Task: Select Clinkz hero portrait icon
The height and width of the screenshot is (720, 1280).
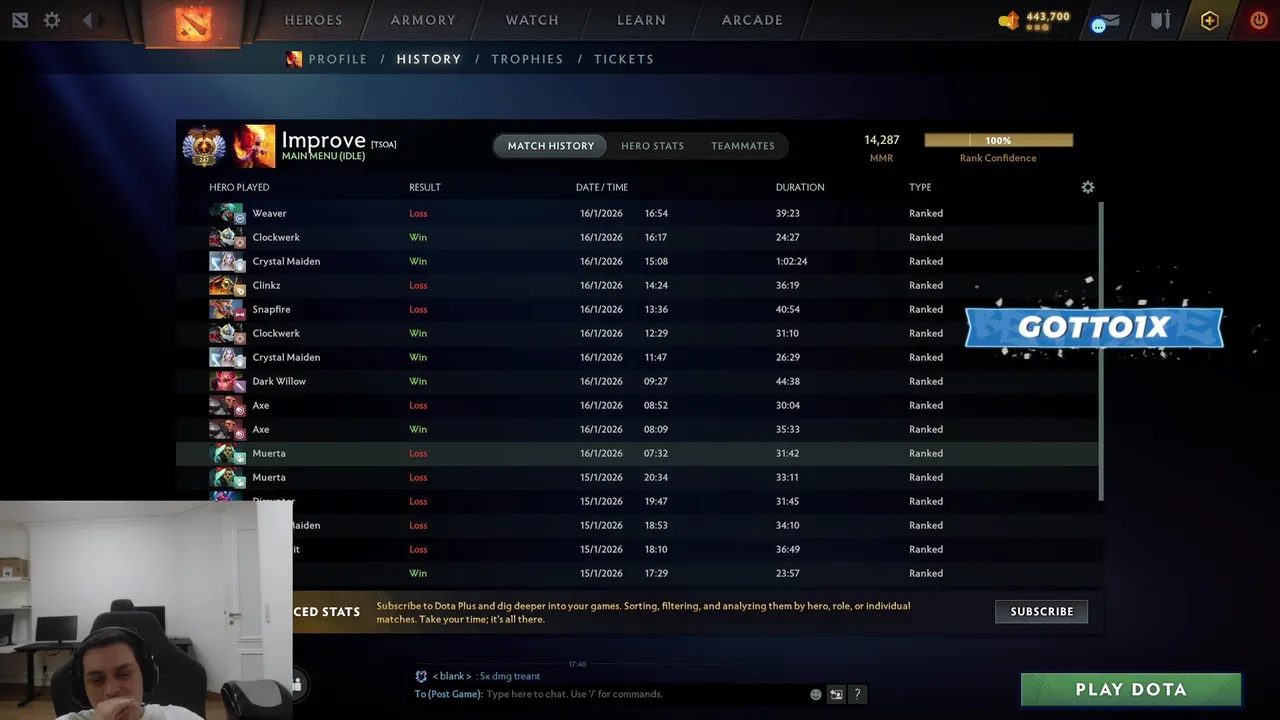Action: 227,285
